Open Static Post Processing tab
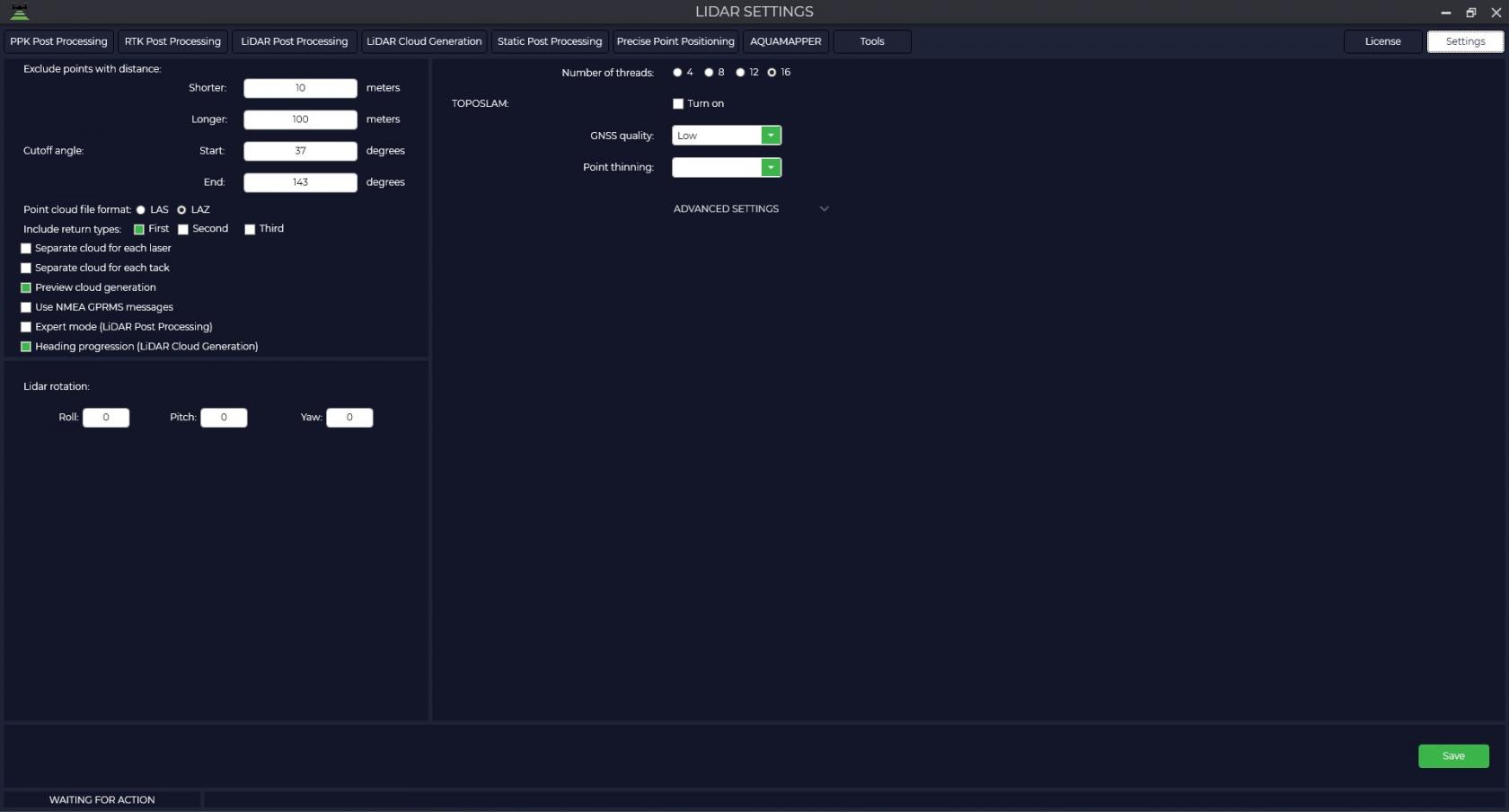 coord(550,41)
